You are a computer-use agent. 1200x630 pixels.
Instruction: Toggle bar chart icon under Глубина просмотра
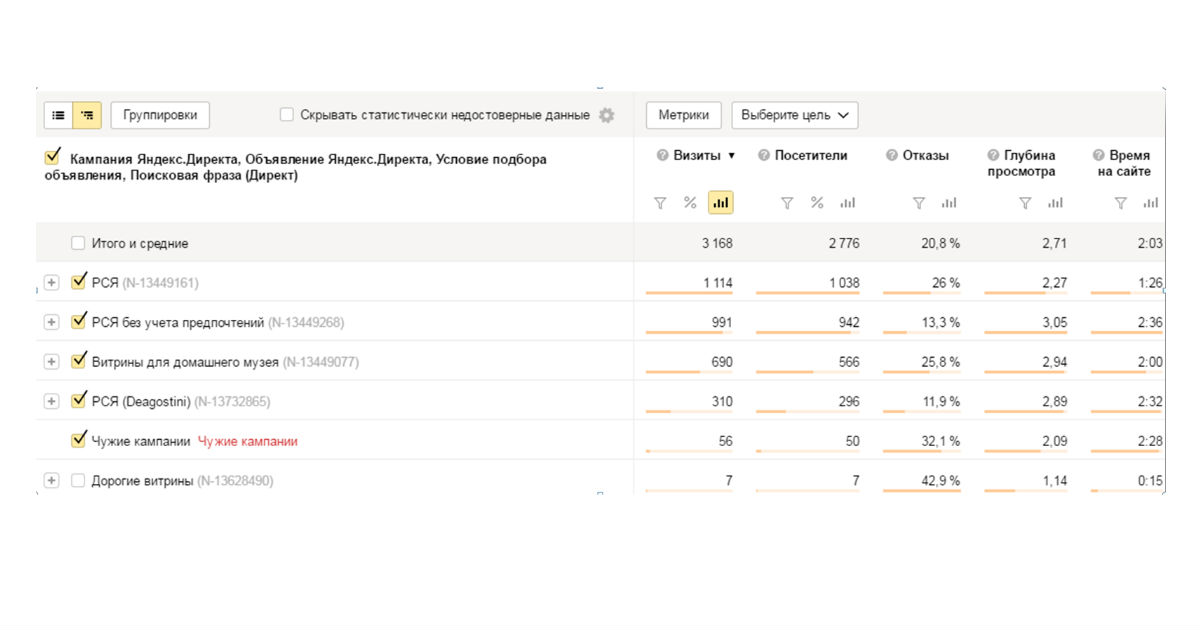coord(1055,203)
